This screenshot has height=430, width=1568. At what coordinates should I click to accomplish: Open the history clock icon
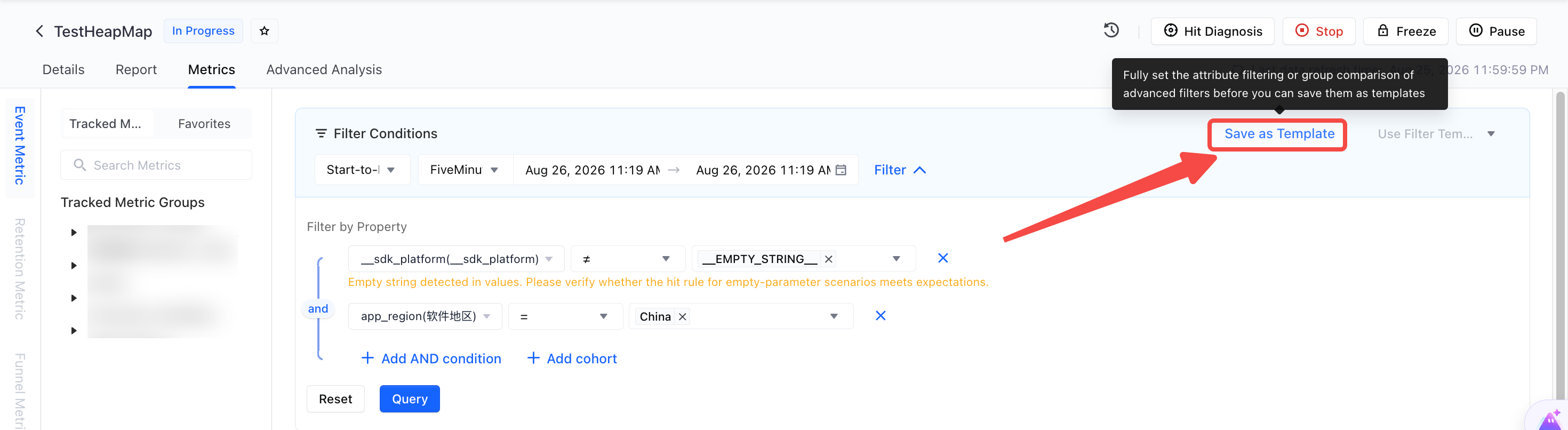[x=1111, y=30]
